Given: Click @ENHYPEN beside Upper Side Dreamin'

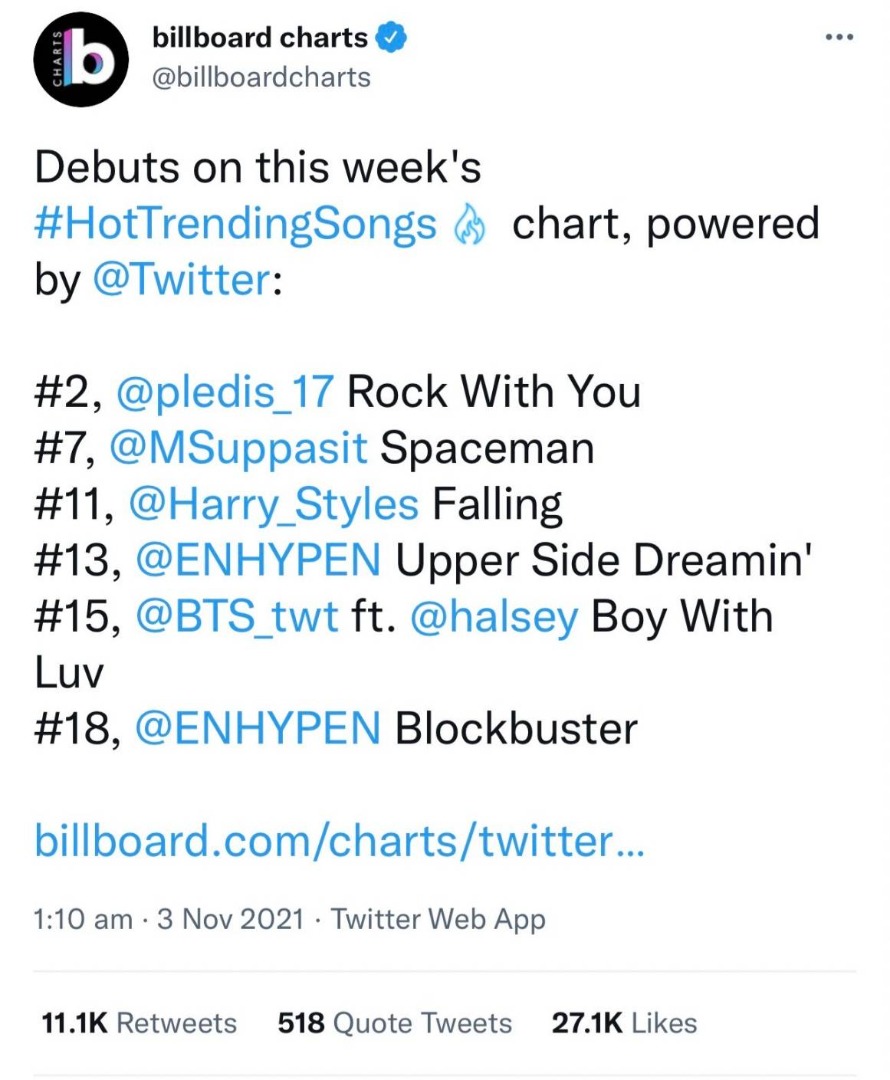Looking at the screenshot, I should tap(257, 560).
